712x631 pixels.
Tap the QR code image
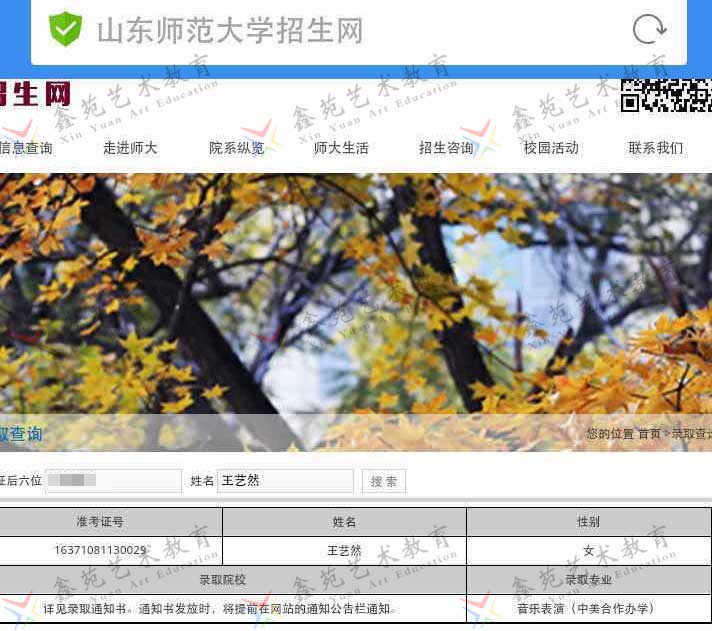pos(667,96)
